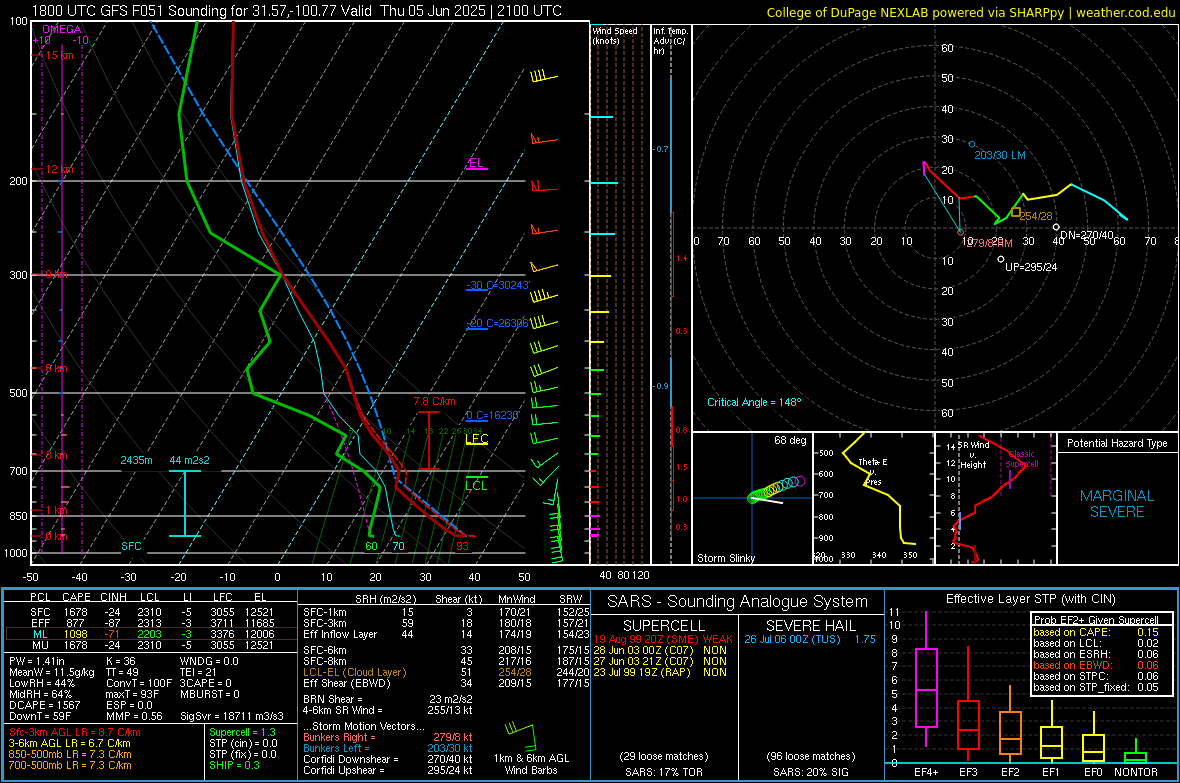Click the -30 C=30243' height label
Screen dimensions: 1180x783
(x=498, y=285)
